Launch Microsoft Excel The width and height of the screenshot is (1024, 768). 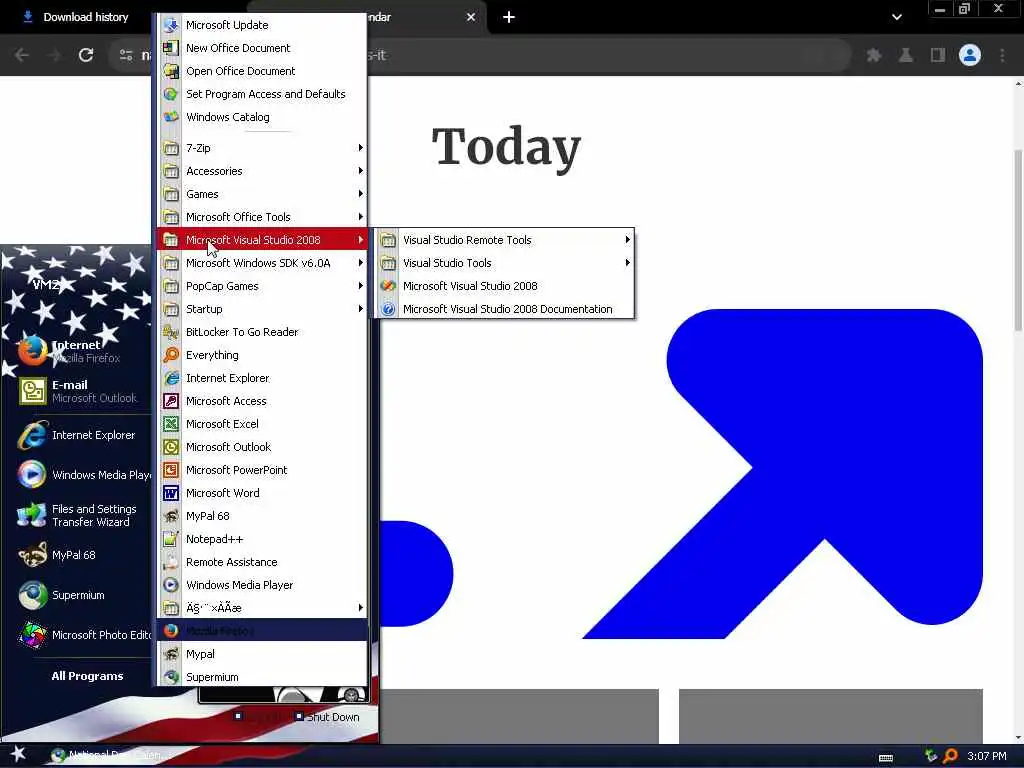point(262,424)
